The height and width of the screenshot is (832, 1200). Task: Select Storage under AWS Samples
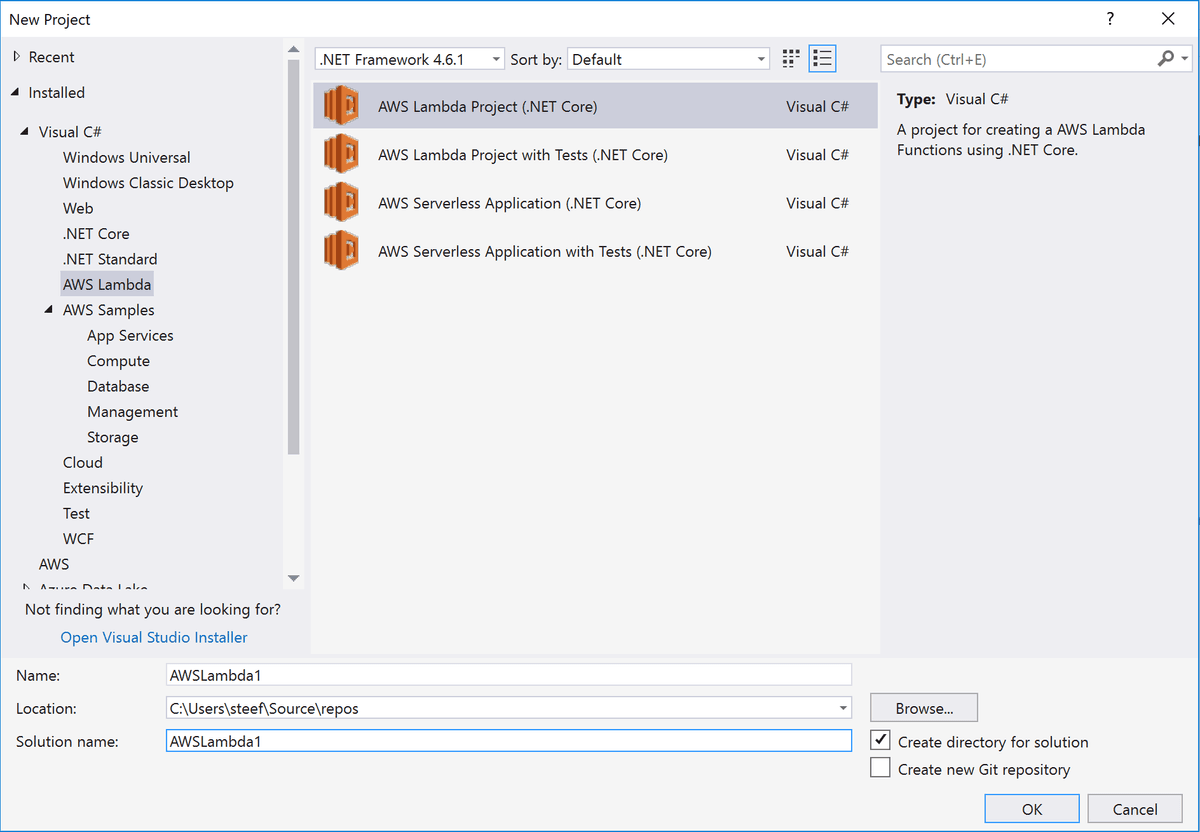(x=112, y=437)
